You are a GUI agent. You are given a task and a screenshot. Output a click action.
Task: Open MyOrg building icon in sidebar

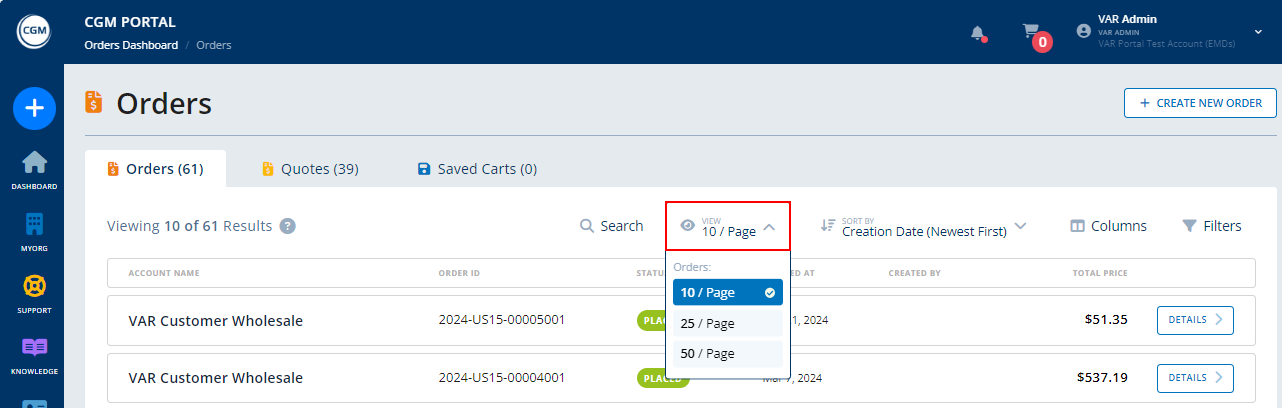click(x=34, y=231)
